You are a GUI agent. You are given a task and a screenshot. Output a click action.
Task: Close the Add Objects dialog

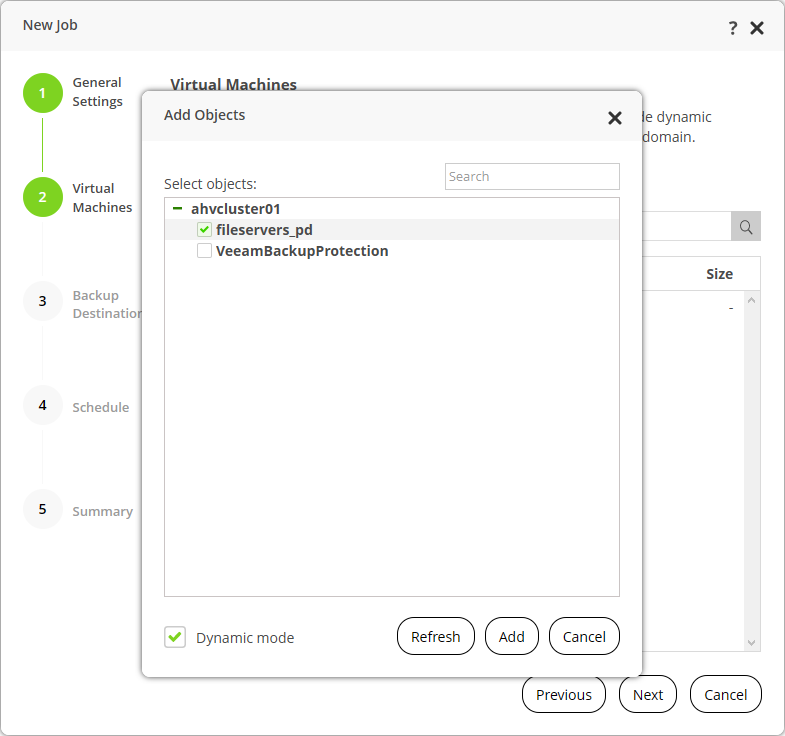click(x=614, y=118)
